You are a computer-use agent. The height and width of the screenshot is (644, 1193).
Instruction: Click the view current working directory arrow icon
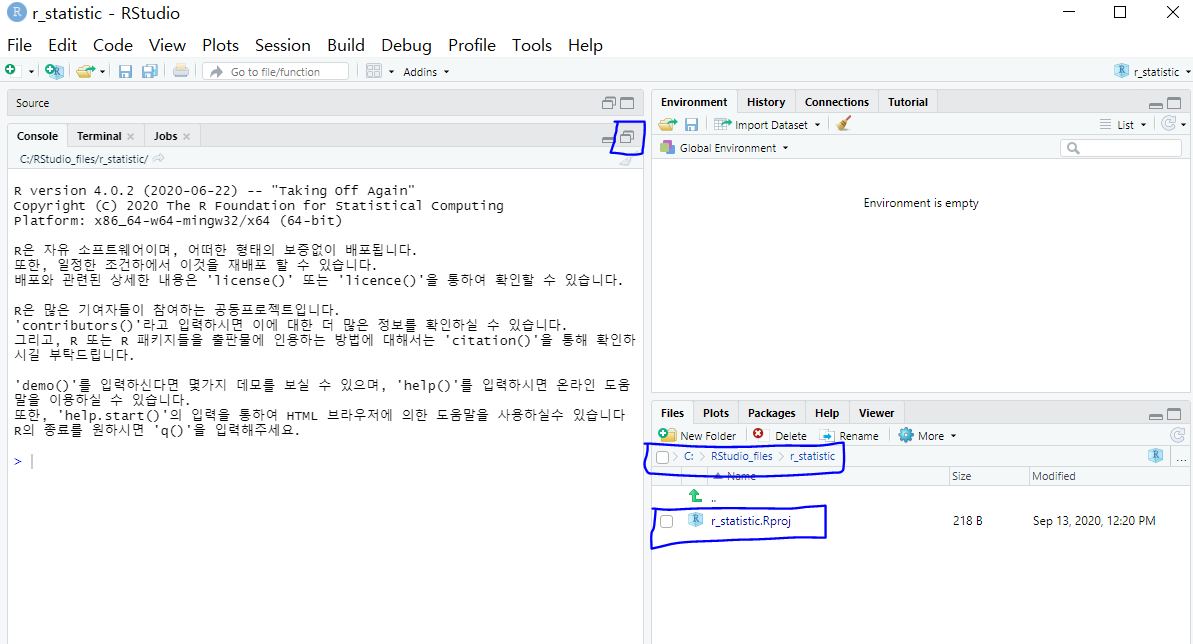point(158,158)
